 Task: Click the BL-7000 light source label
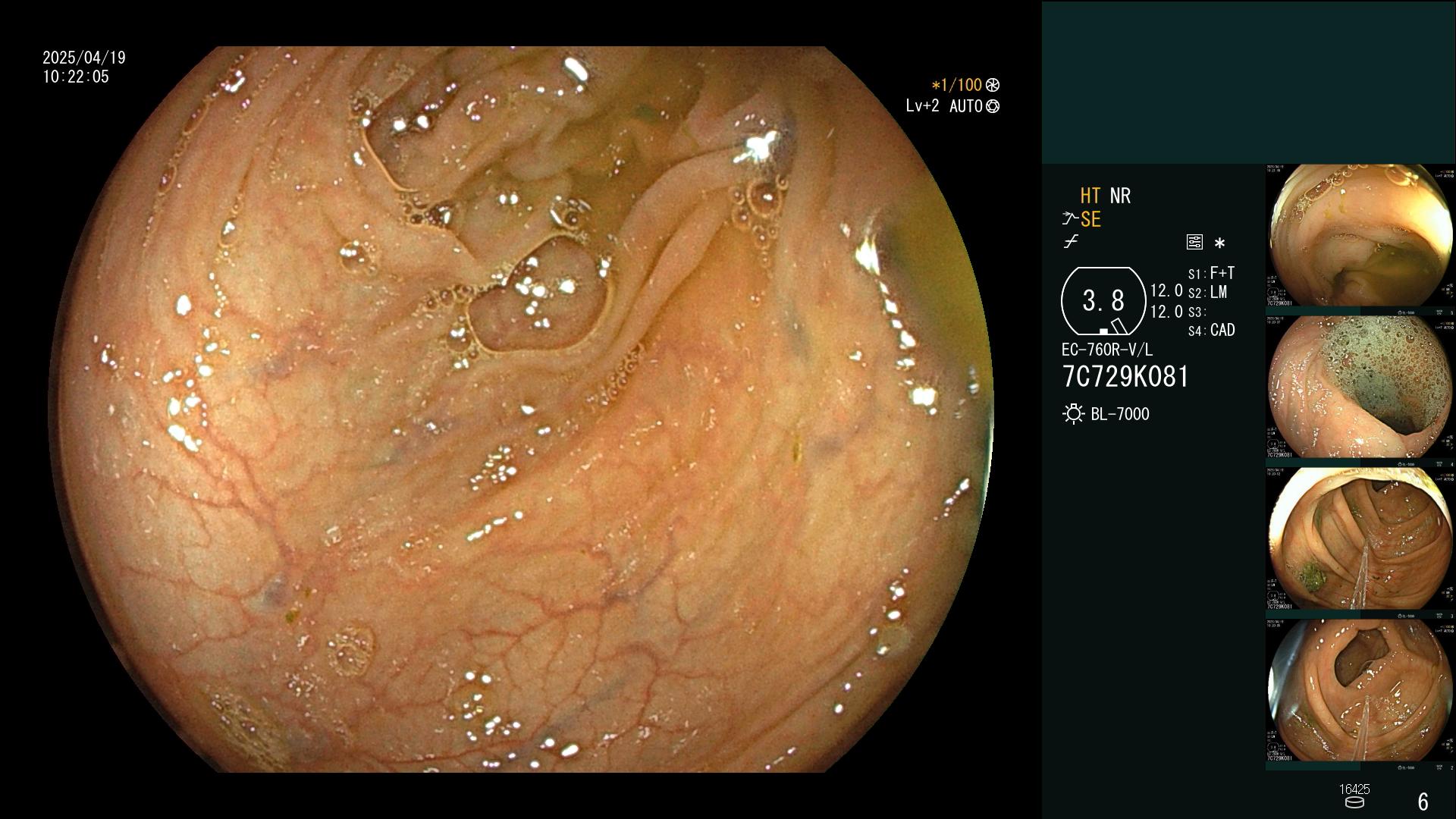(1120, 414)
